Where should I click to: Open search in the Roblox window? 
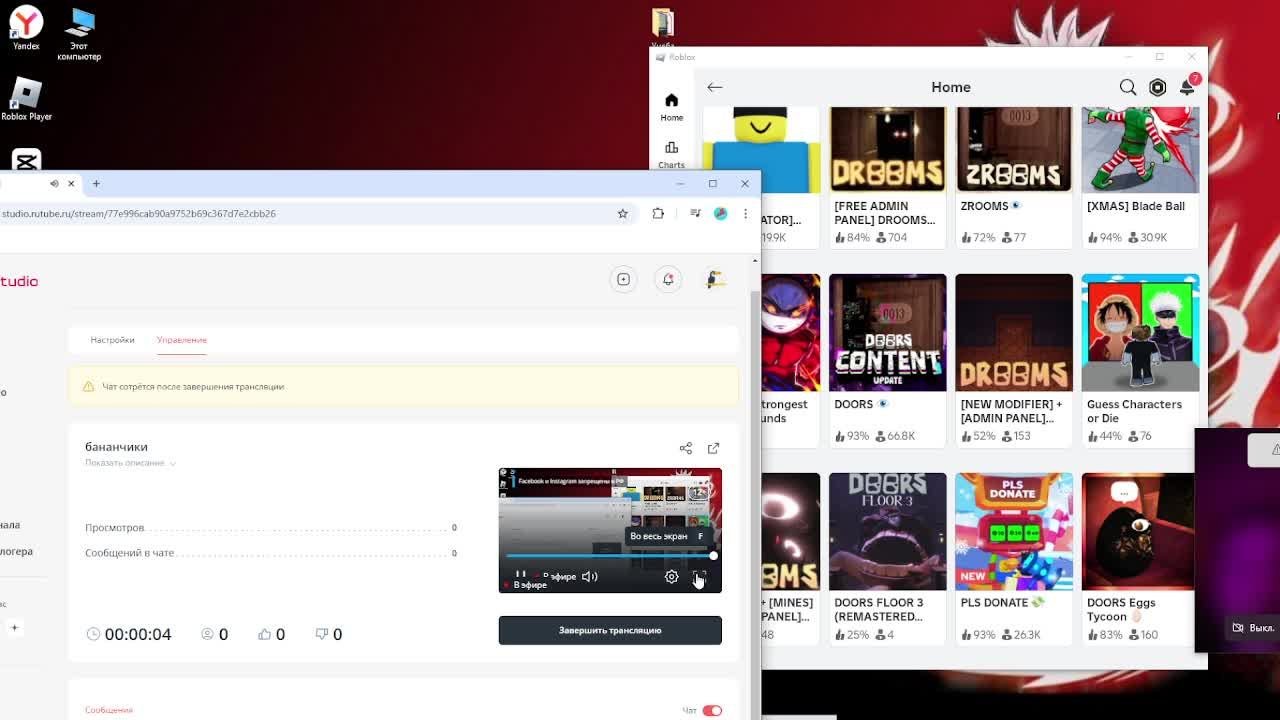pos(1128,87)
